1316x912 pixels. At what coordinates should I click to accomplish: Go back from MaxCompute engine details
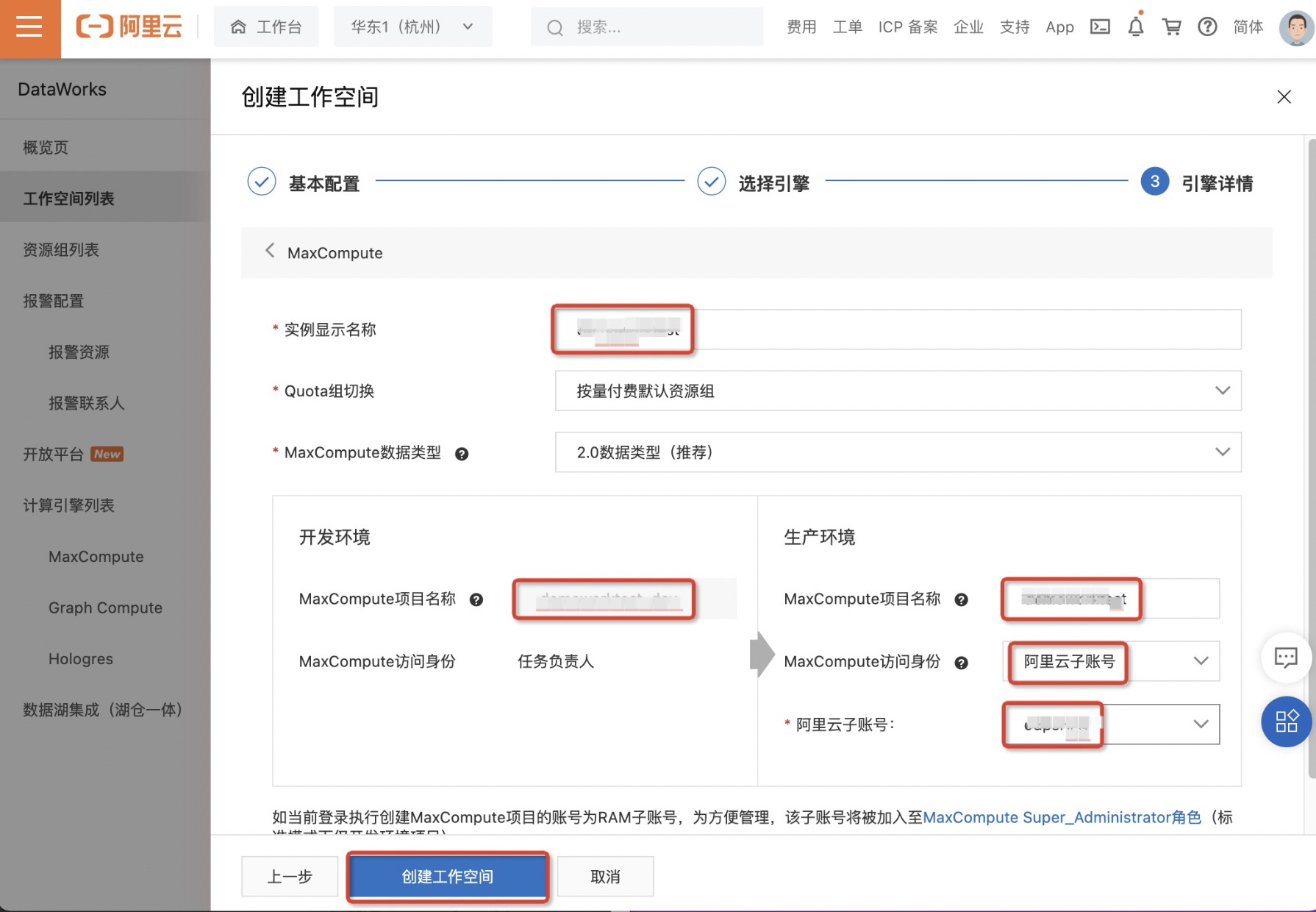coord(270,252)
